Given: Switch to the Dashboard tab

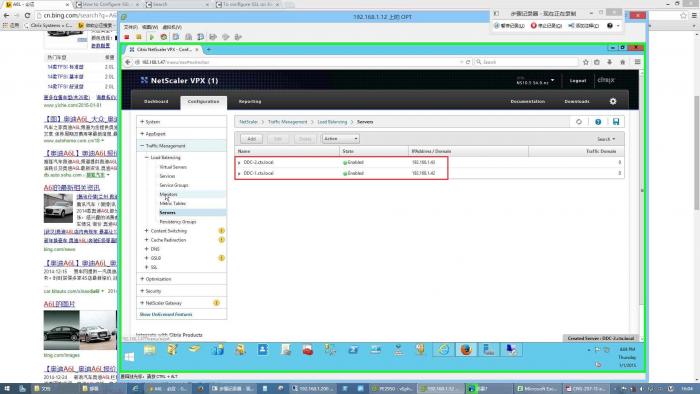Looking at the screenshot, I should tap(156, 102).
